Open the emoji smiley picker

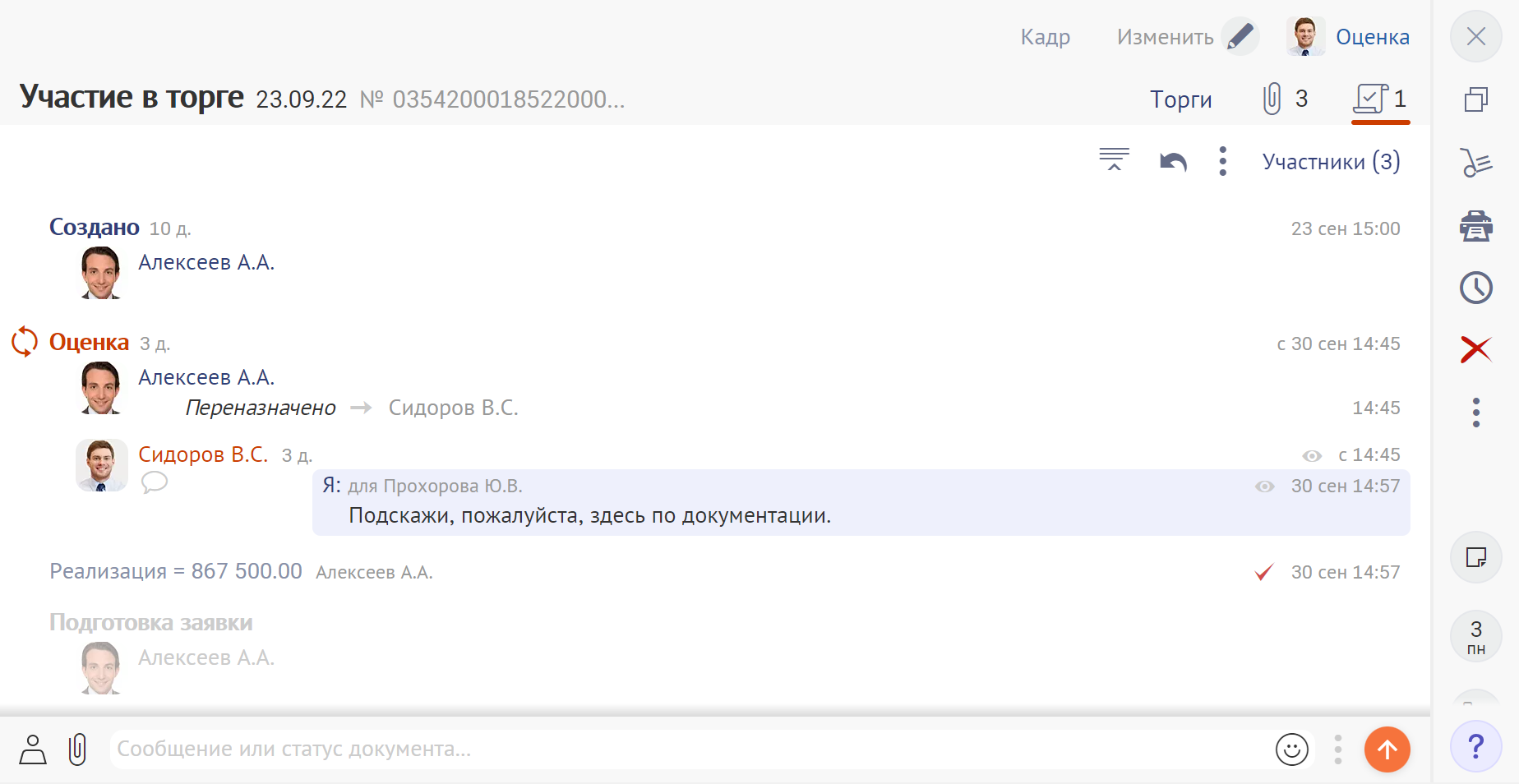click(1291, 749)
